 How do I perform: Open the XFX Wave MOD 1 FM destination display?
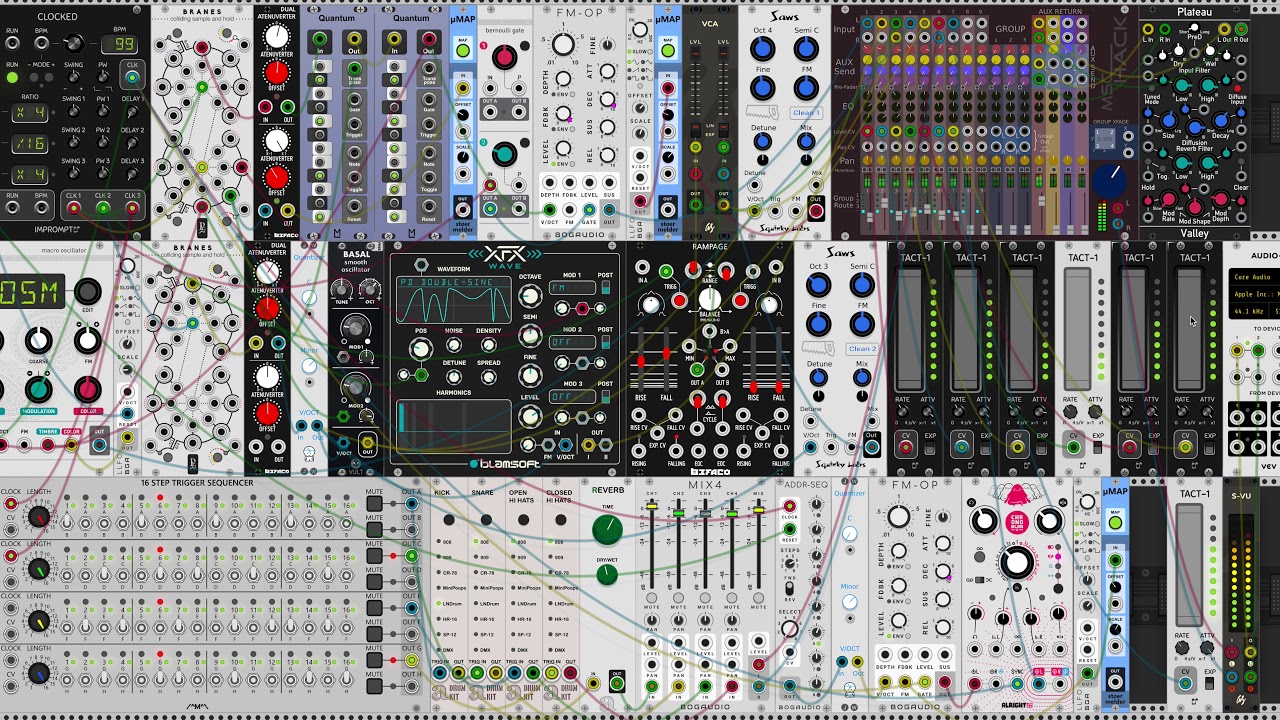(x=571, y=288)
